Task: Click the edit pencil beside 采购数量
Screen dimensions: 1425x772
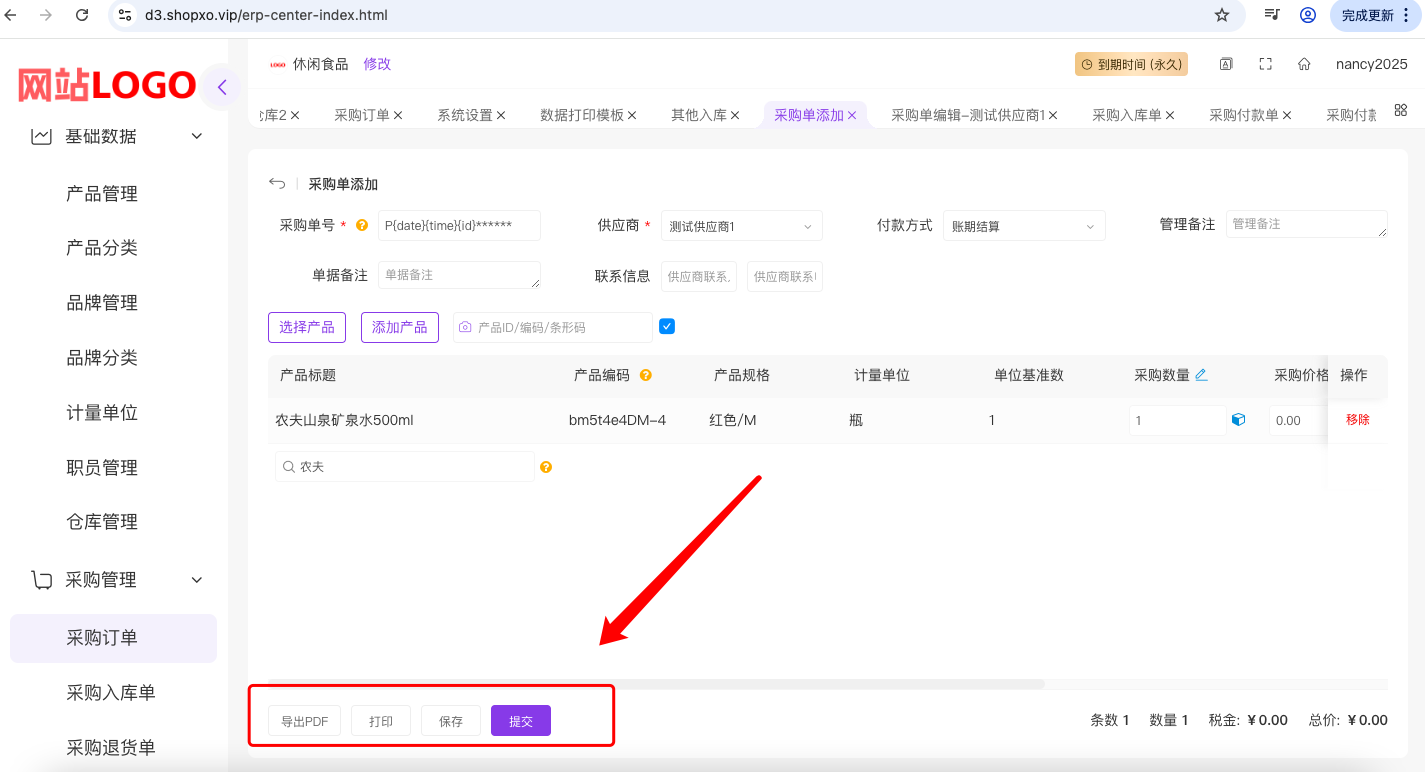Action: [1201, 375]
